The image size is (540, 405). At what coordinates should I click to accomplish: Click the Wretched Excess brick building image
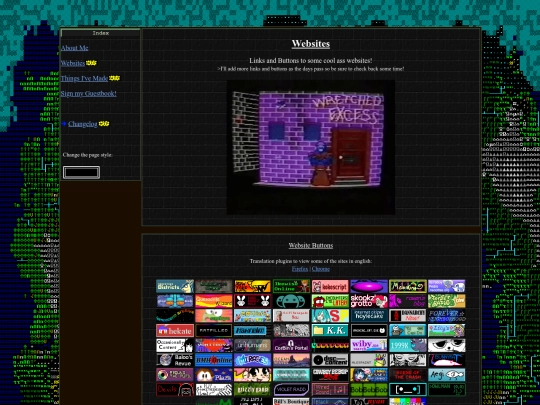[x=311, y=147]
